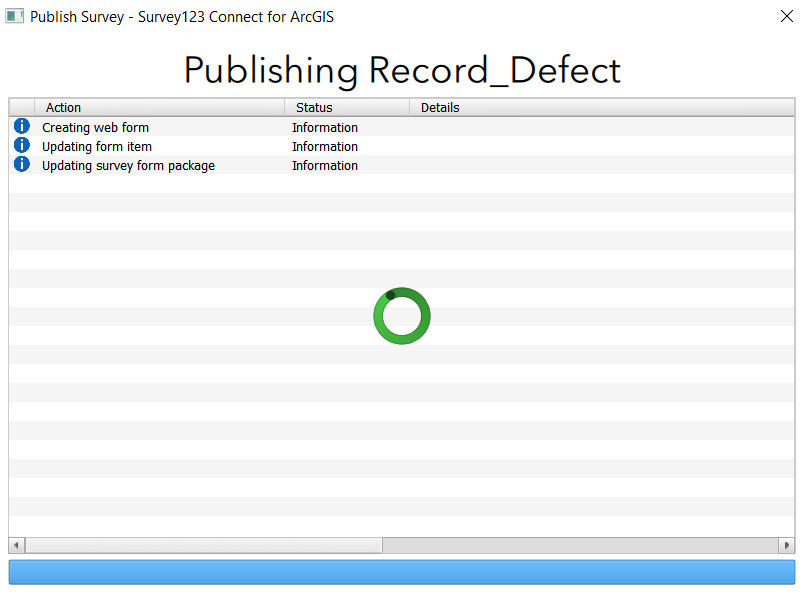Image resolution: width=804 pixels, height=596 pixels.
Task: Click Information status of Updating form item
Action: pyautogui.click(x=325, y=147)
